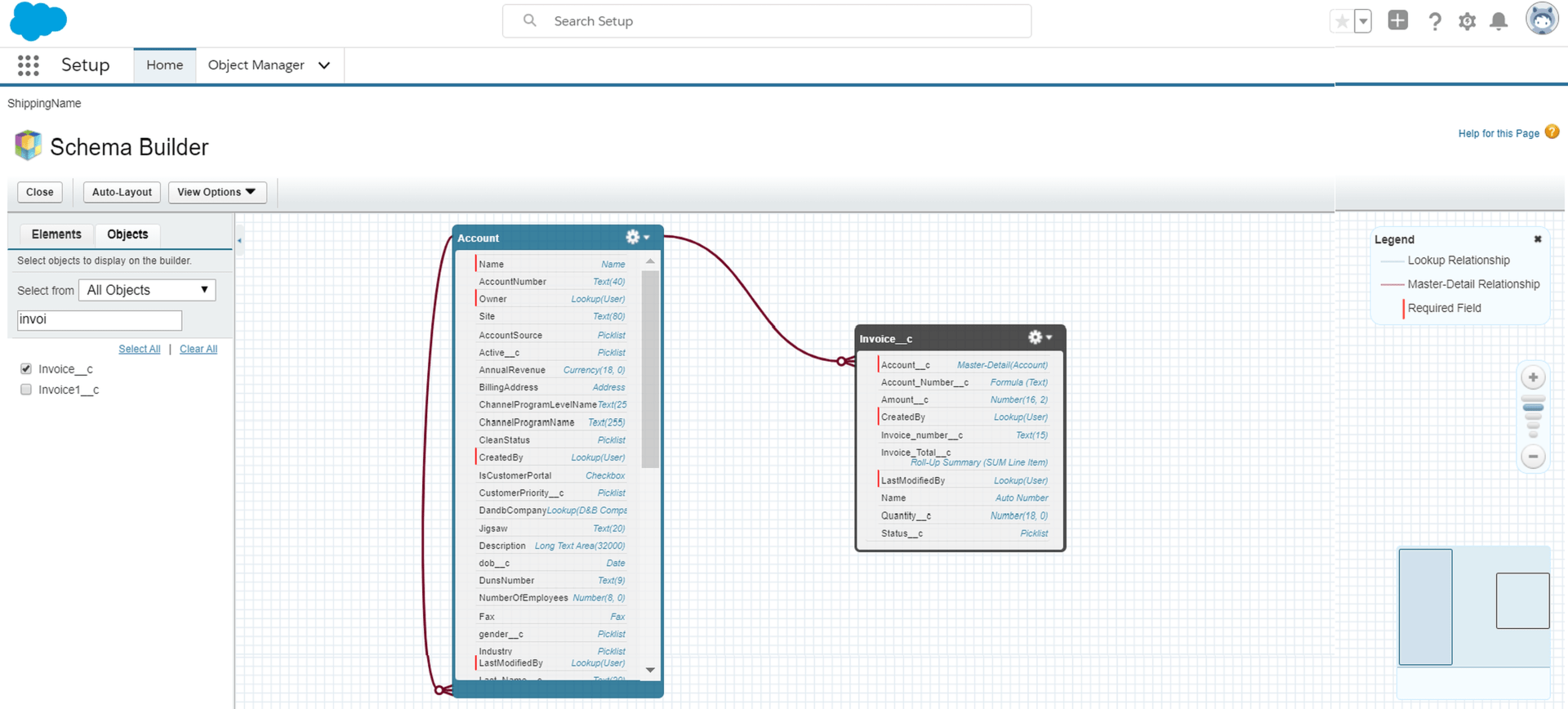This screenshot has width=1568, height=709.
Task: Open the notifications bell
Action: point(1499,21)
